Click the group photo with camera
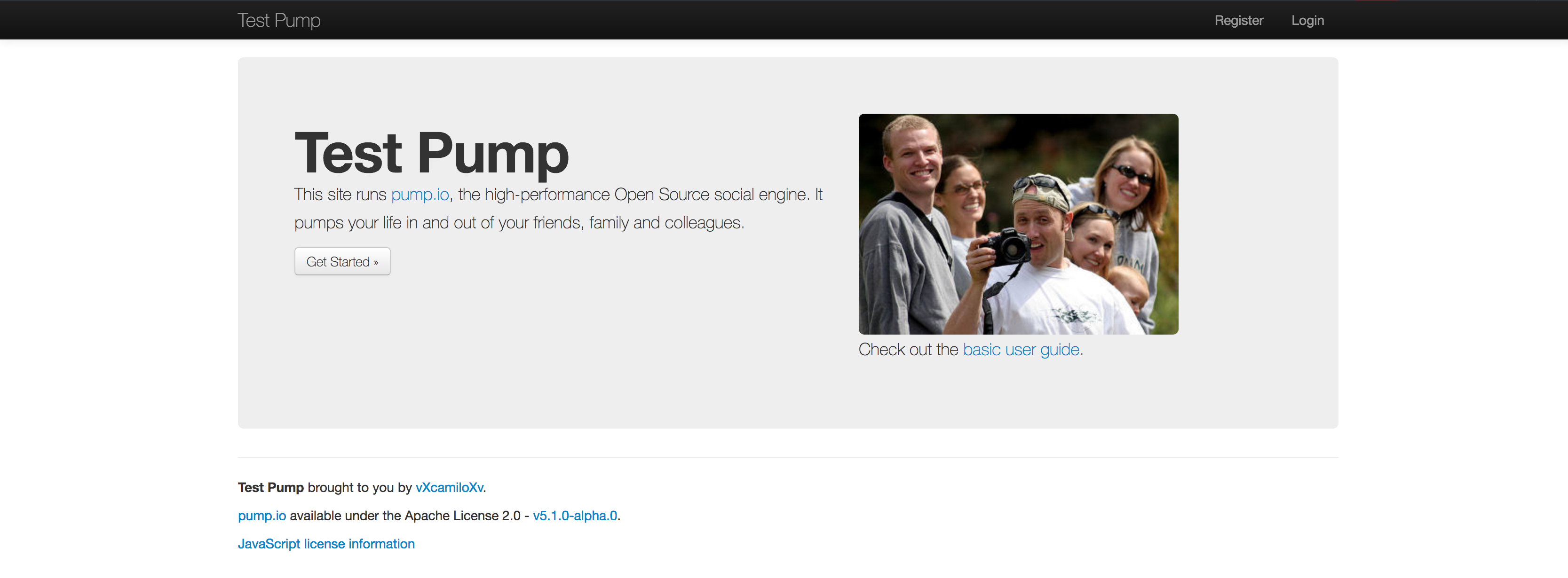 [1018, 224]
